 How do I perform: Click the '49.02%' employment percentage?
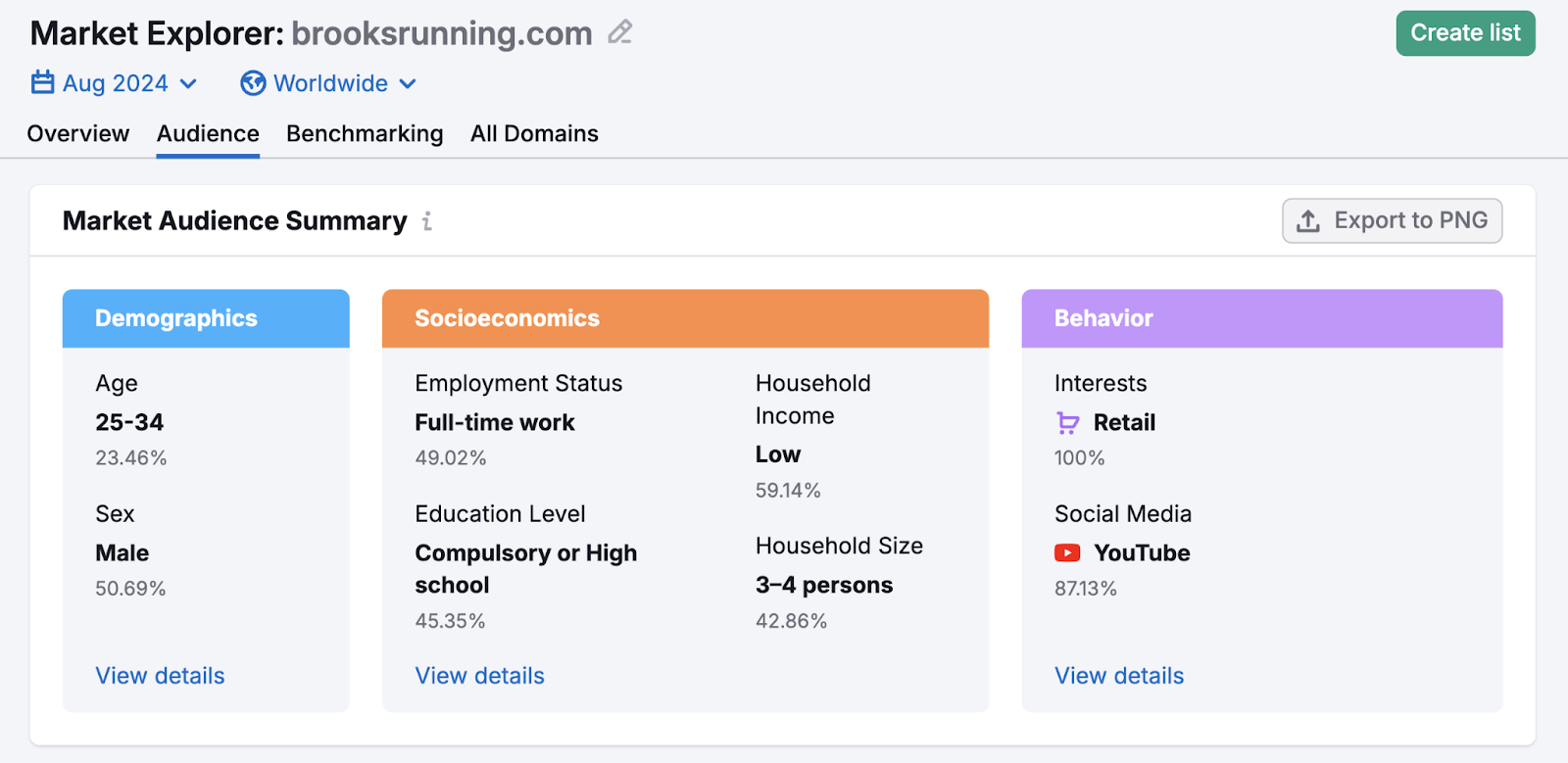(451, 458)
